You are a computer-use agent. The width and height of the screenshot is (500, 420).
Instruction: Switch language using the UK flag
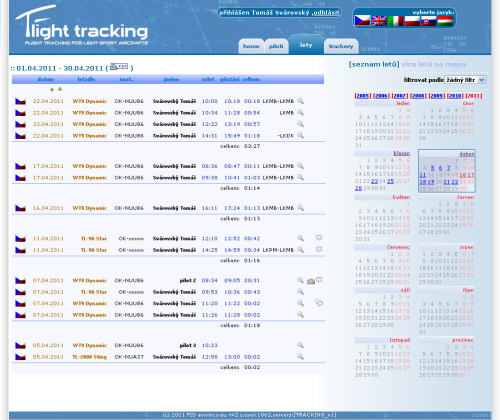379,21
